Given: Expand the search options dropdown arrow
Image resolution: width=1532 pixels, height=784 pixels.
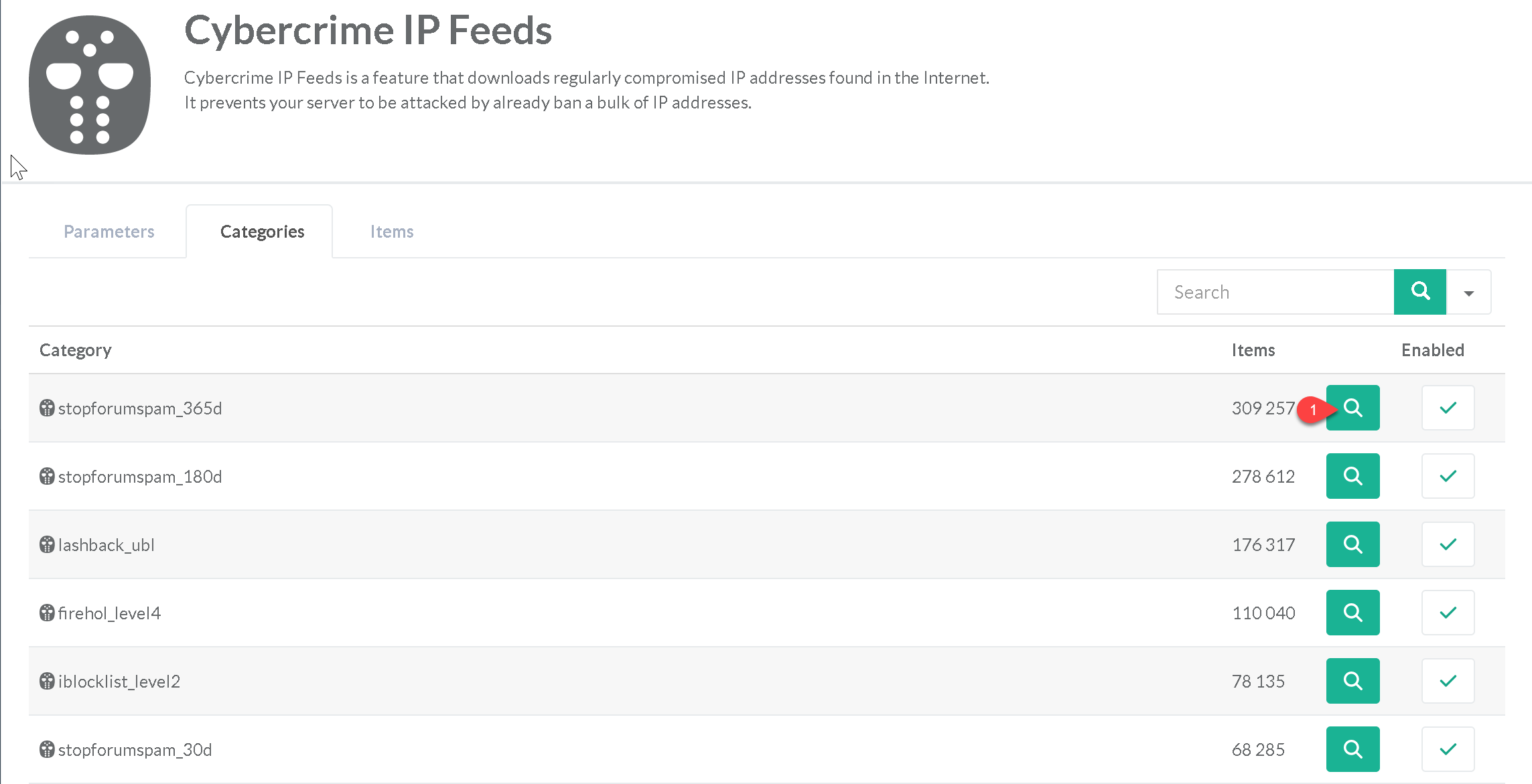Looking at the screenshot, I should [1468, 293].
